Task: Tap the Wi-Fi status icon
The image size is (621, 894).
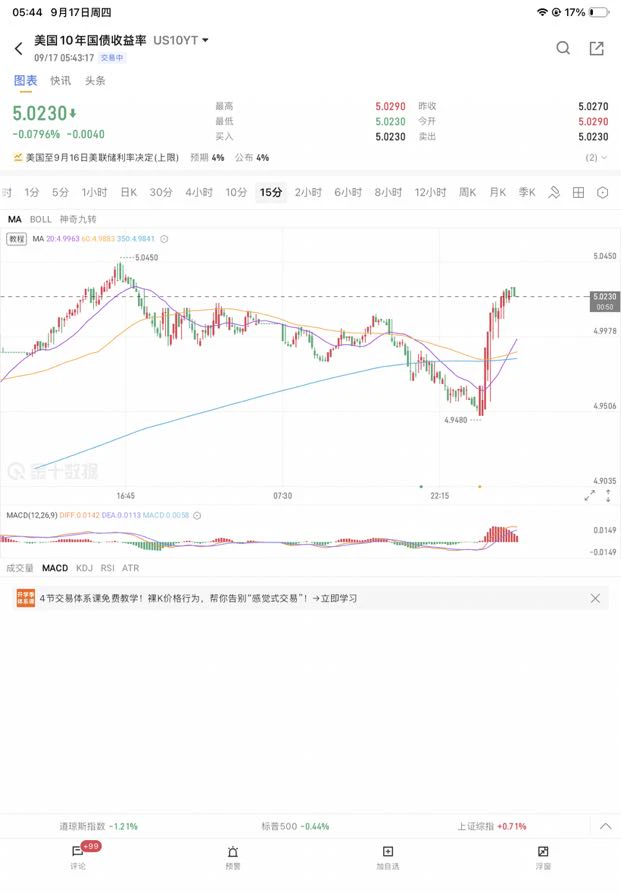Action: [x=542, y=12]
